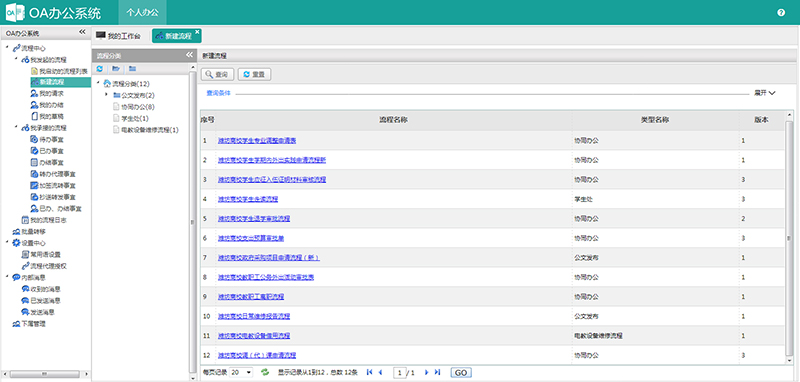
Task: Click the 批量转移 users icon
Action: 16,232
